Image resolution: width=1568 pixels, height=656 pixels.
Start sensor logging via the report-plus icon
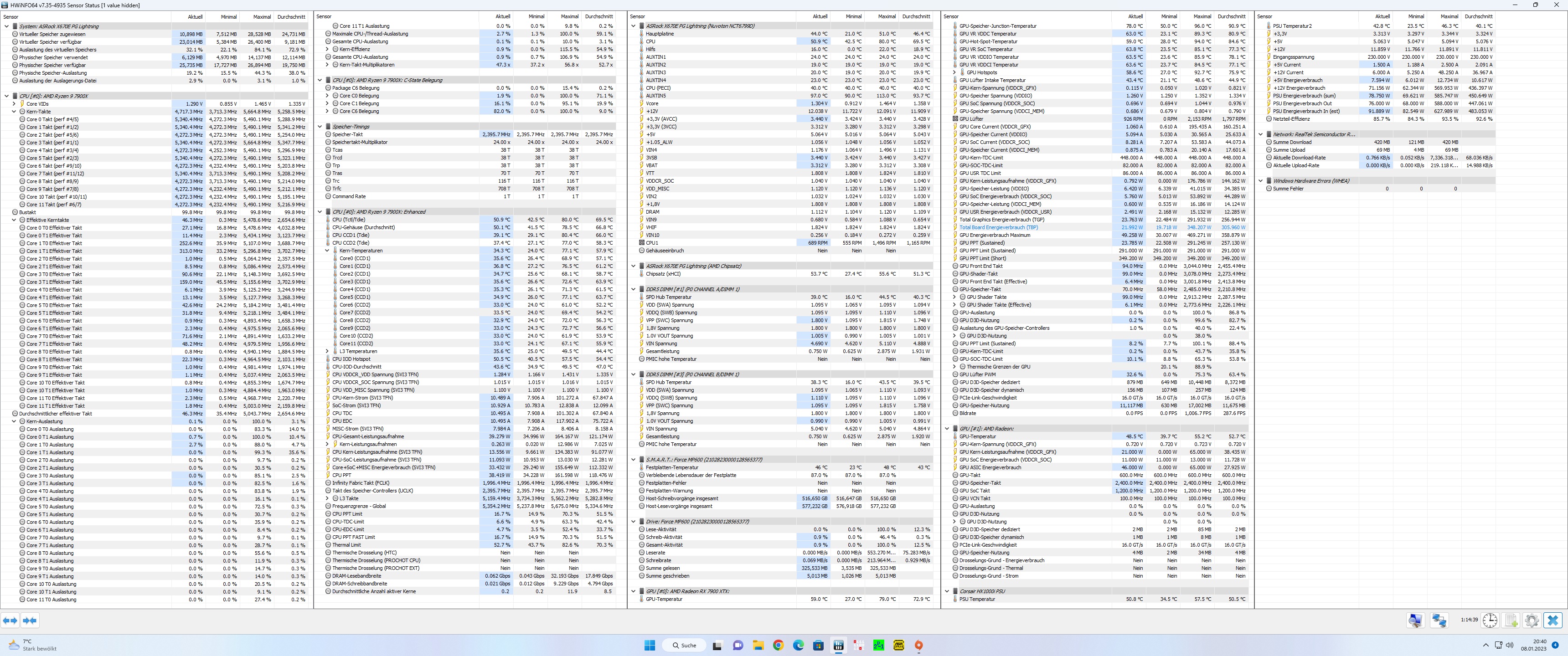[1511, 621]
